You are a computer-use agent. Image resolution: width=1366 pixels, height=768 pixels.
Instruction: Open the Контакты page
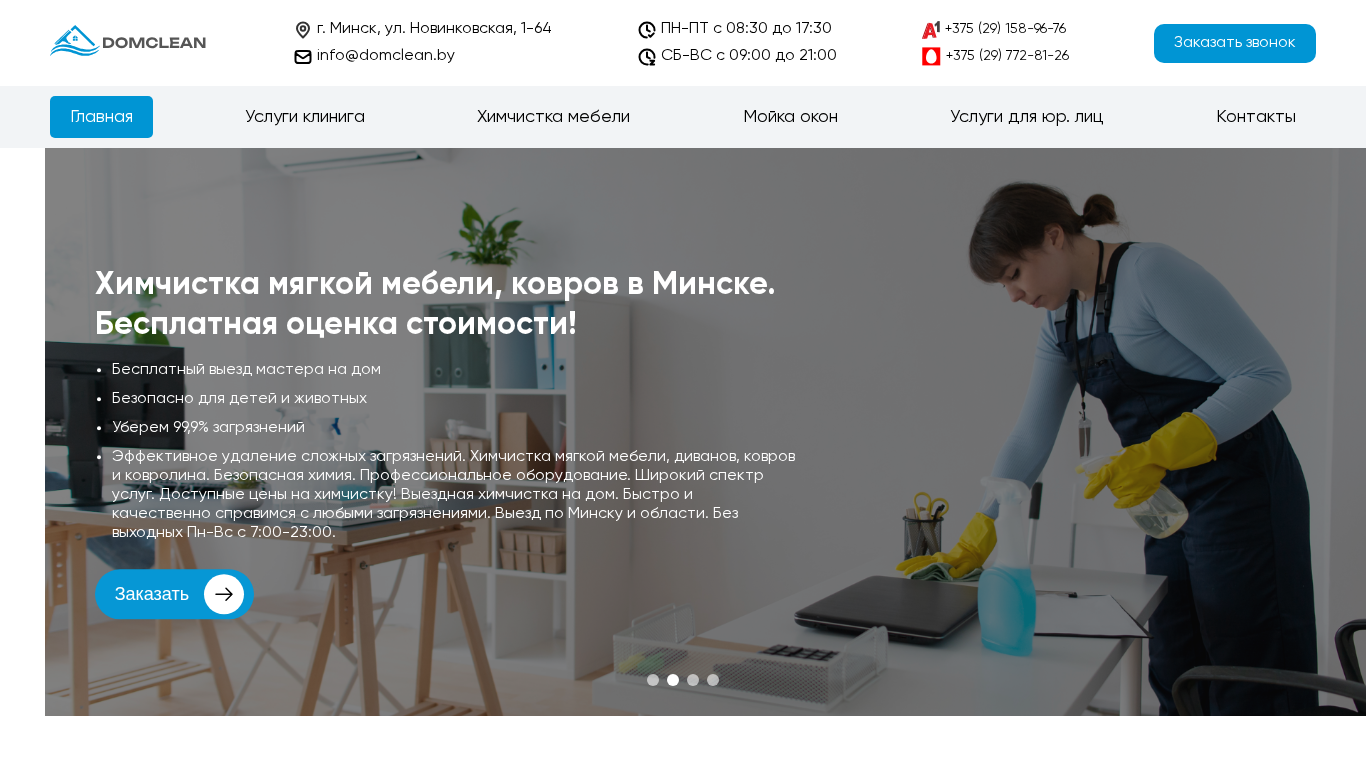click(x=1256, y=117)
